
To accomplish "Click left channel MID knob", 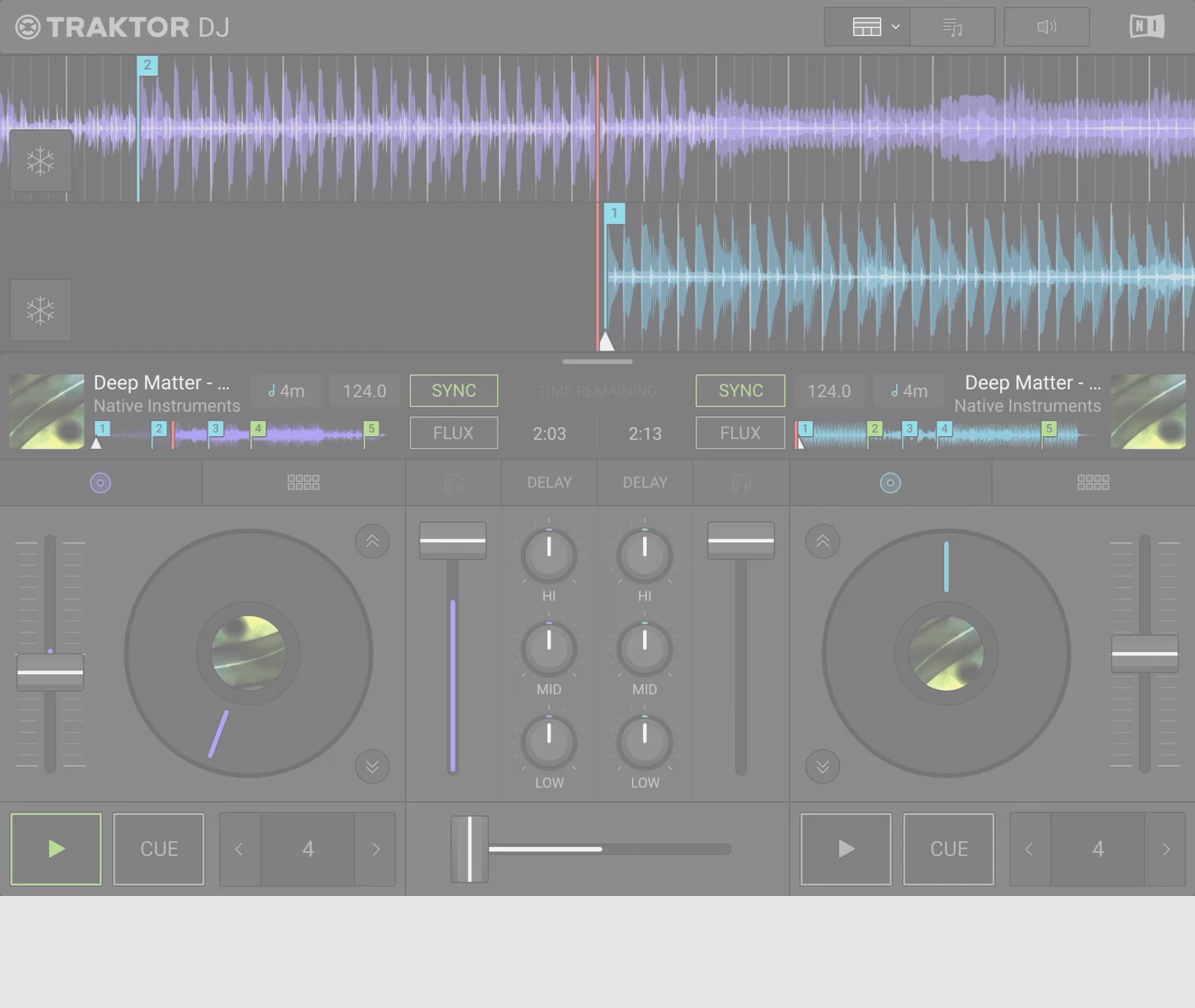I will tap(549, 649).
